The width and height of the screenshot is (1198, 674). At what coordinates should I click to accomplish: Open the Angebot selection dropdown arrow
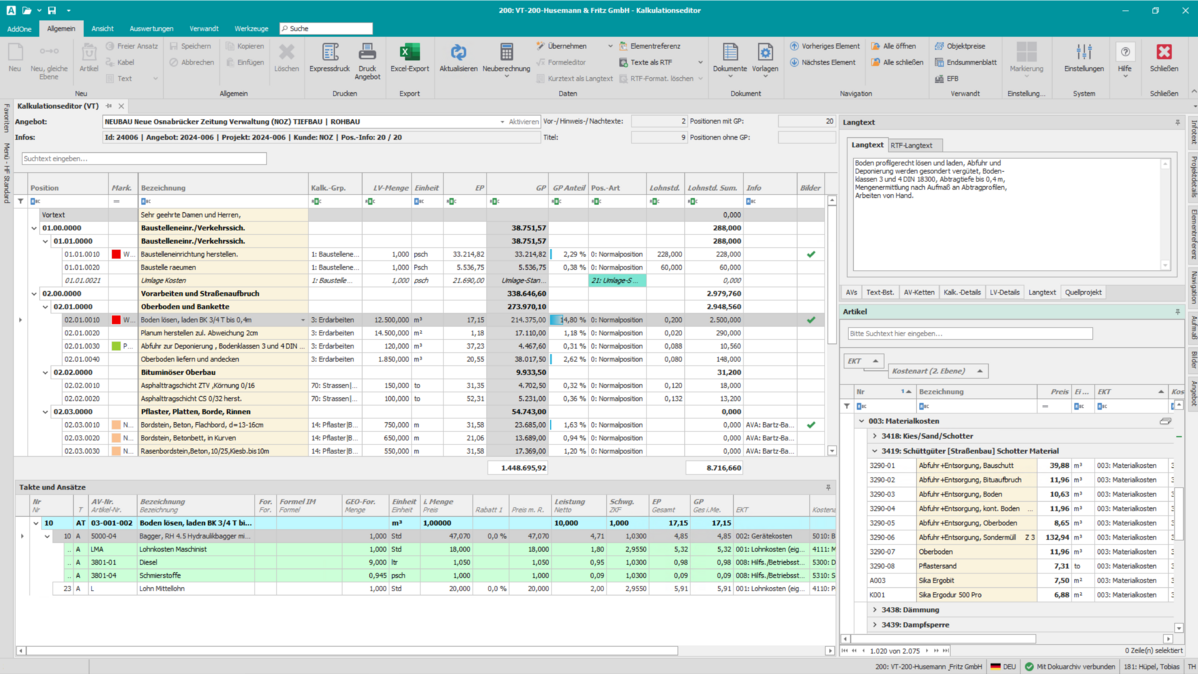pos(502,122)
